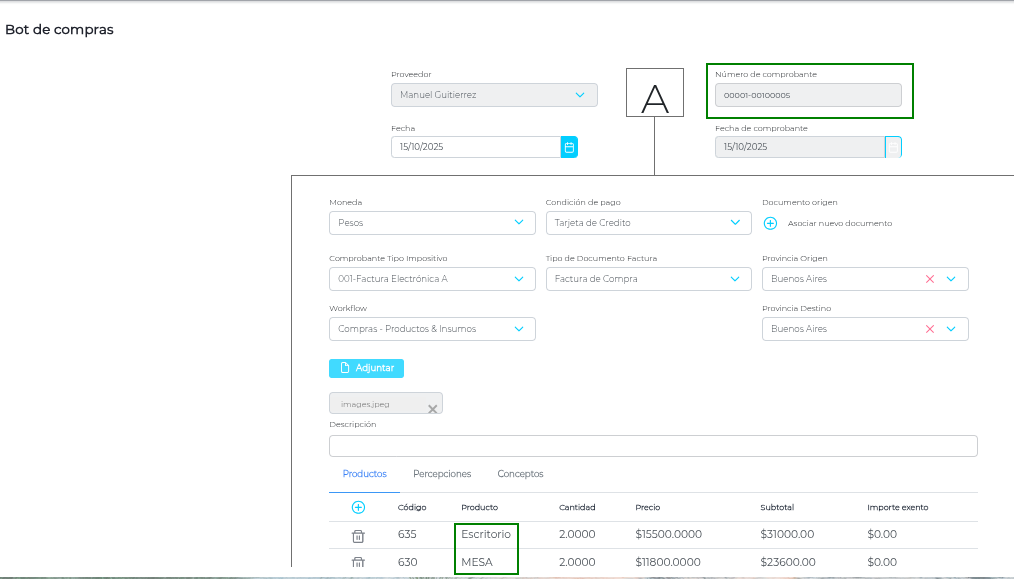Click the Código column header

pyautogui.click(x=412, y=507)
